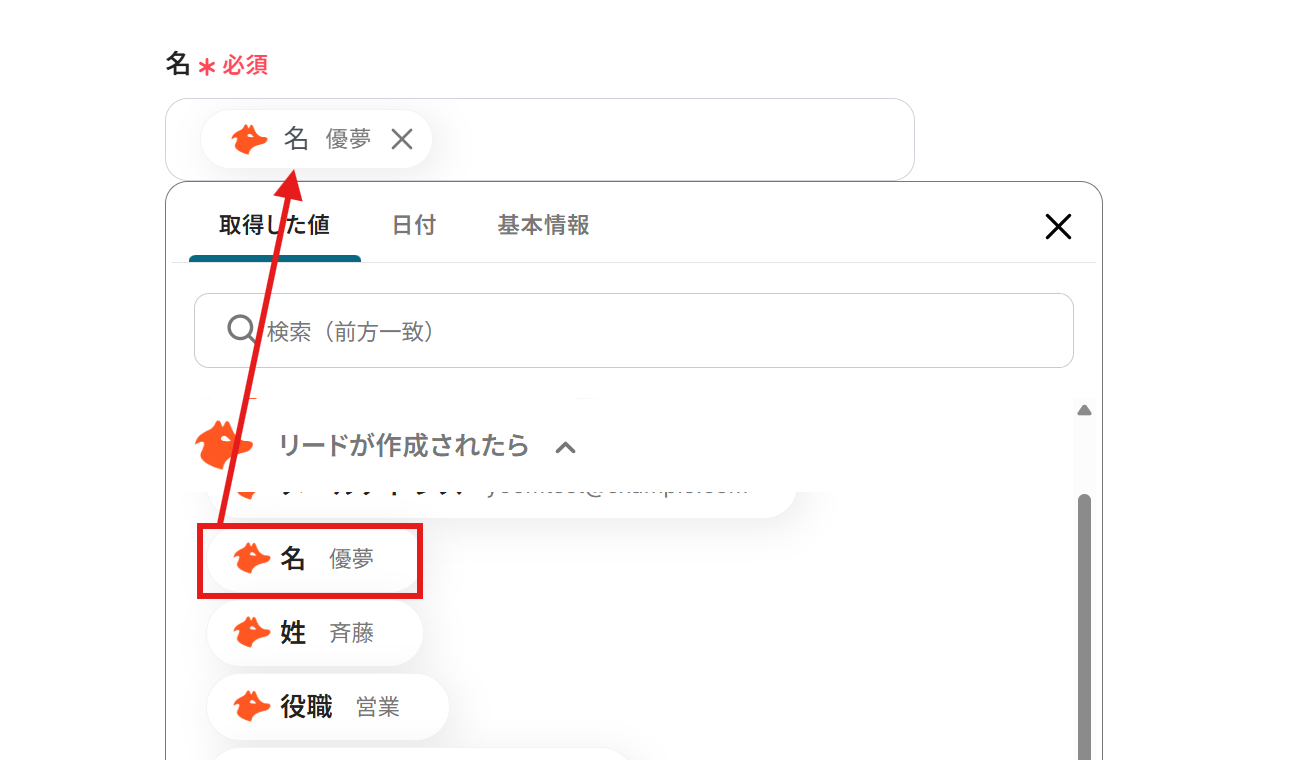Viewport: 1308px width, 760px height.
Task: Click the scrollbar up arrow
Action: coord(1083,410)
